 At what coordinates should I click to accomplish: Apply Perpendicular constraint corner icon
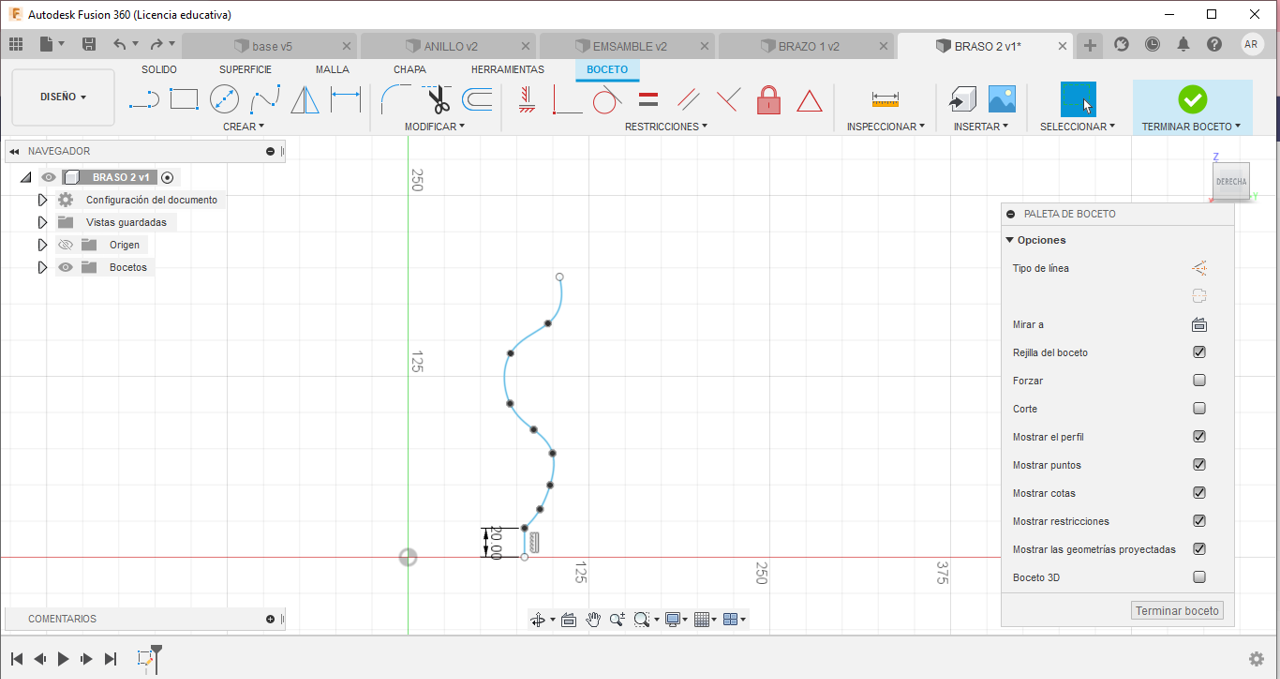click(567, 99)
